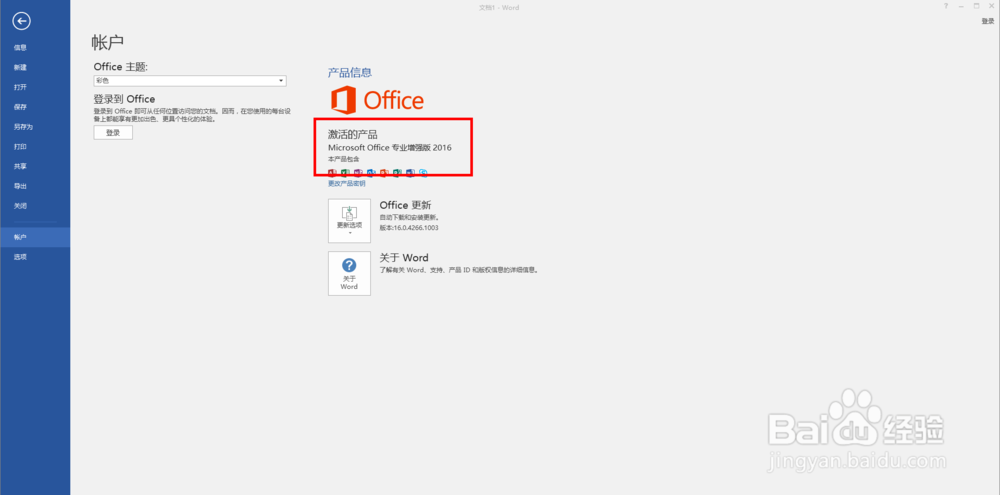This screenshot has height=495, width=1000.
Task: Click the 激活的产品 label
Action: pos(353,134)
